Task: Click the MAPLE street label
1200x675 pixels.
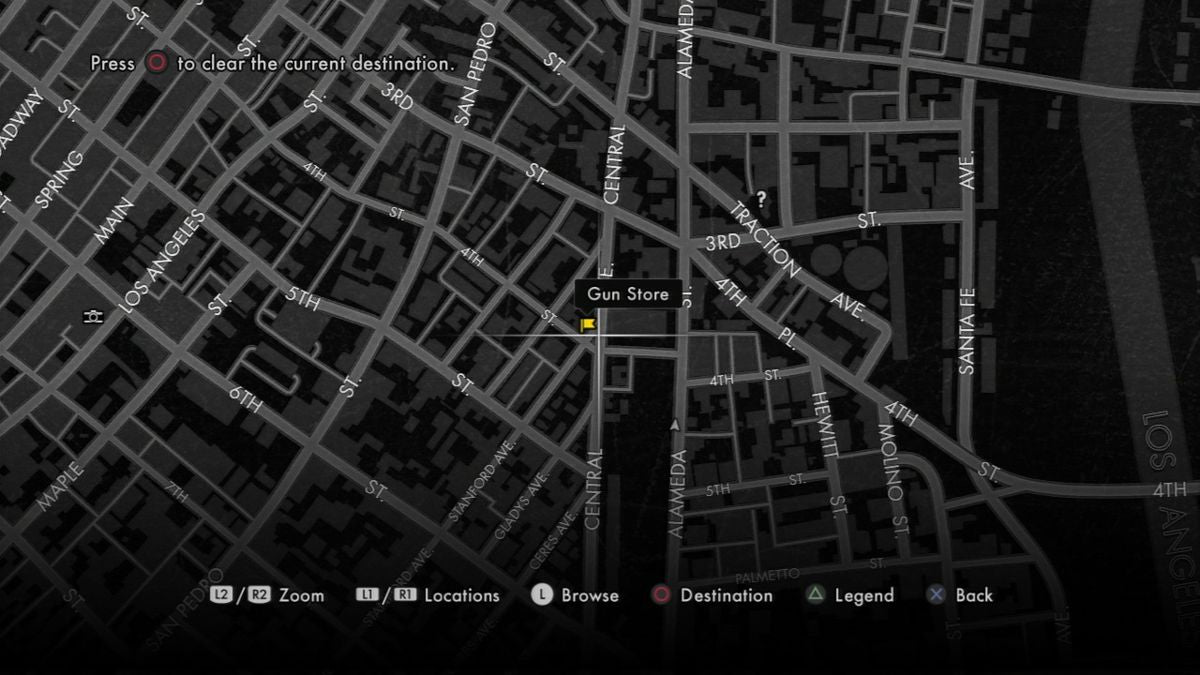Action: click(61, 485)
